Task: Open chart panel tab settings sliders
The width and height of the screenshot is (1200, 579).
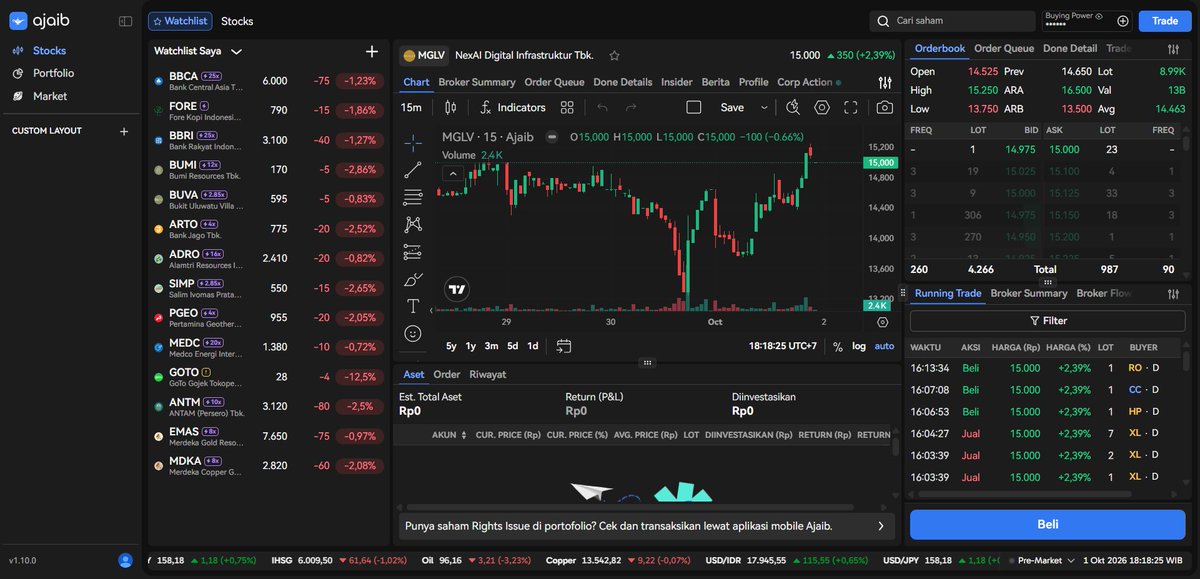Action: [885, 83]
